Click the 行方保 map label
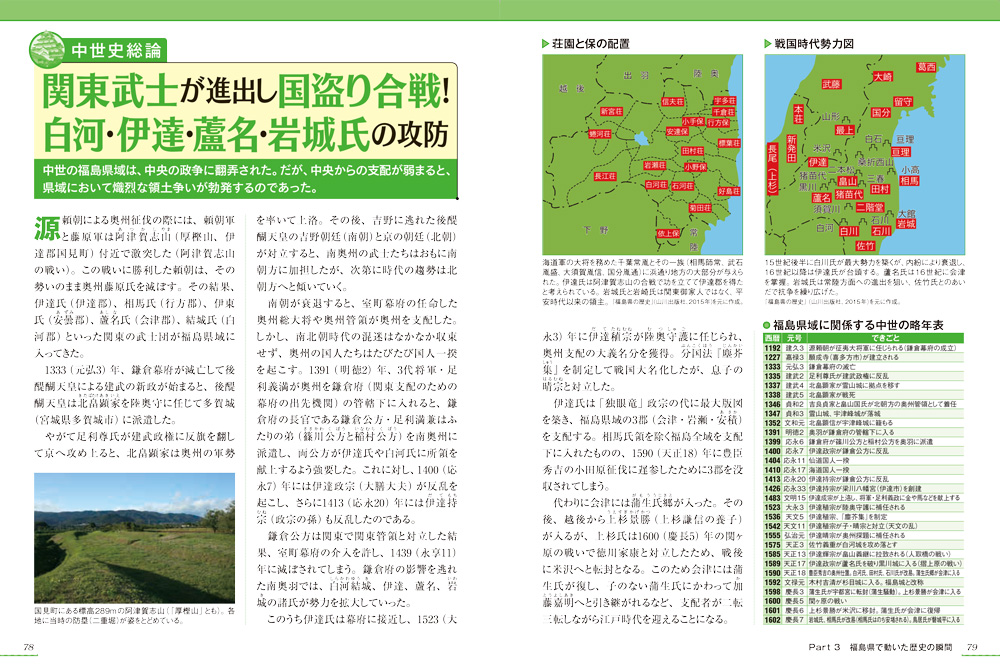 click(x=718, y=122)
